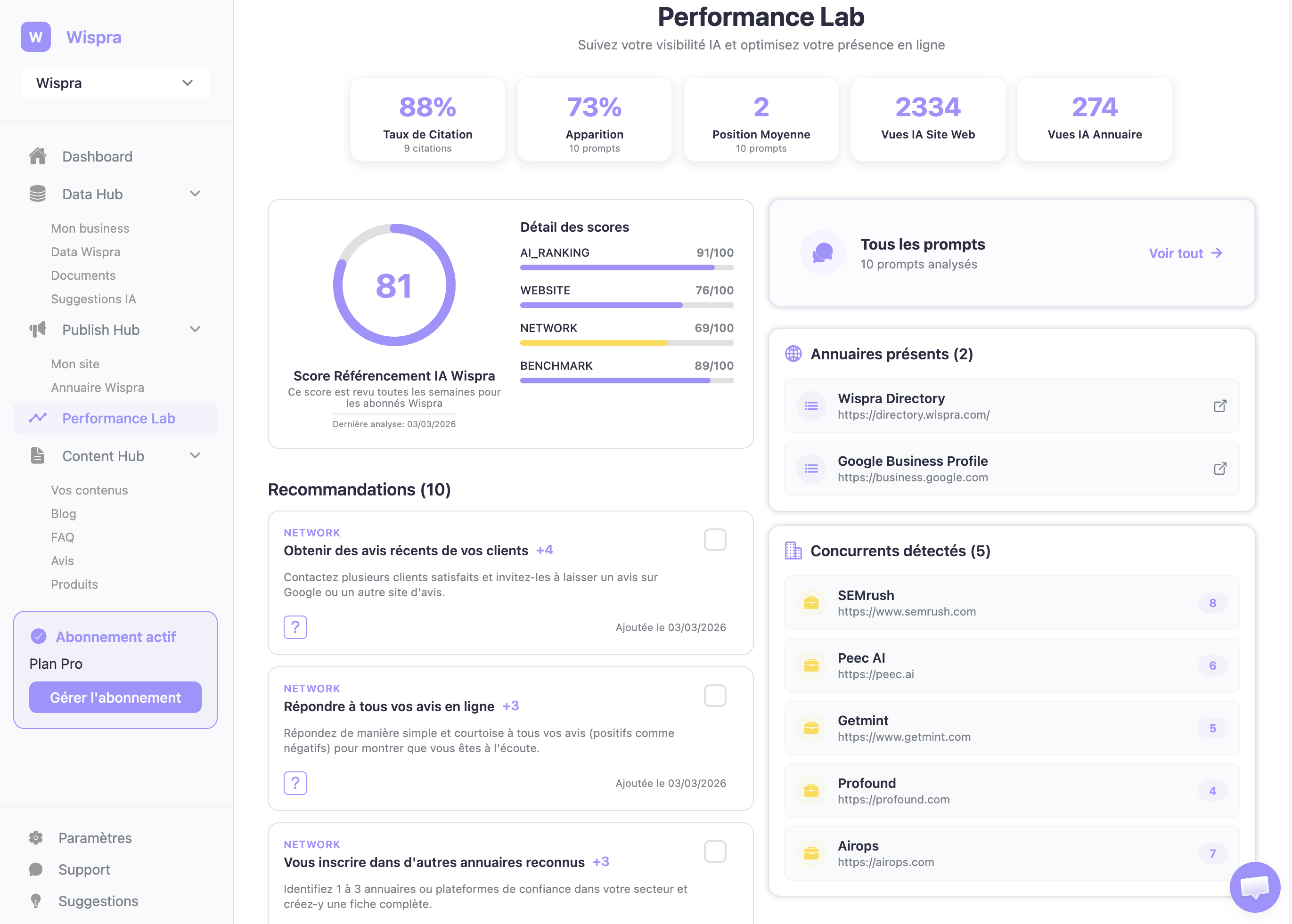
Task: Select the Data Hub database icon
Action: tap(37, 194)
